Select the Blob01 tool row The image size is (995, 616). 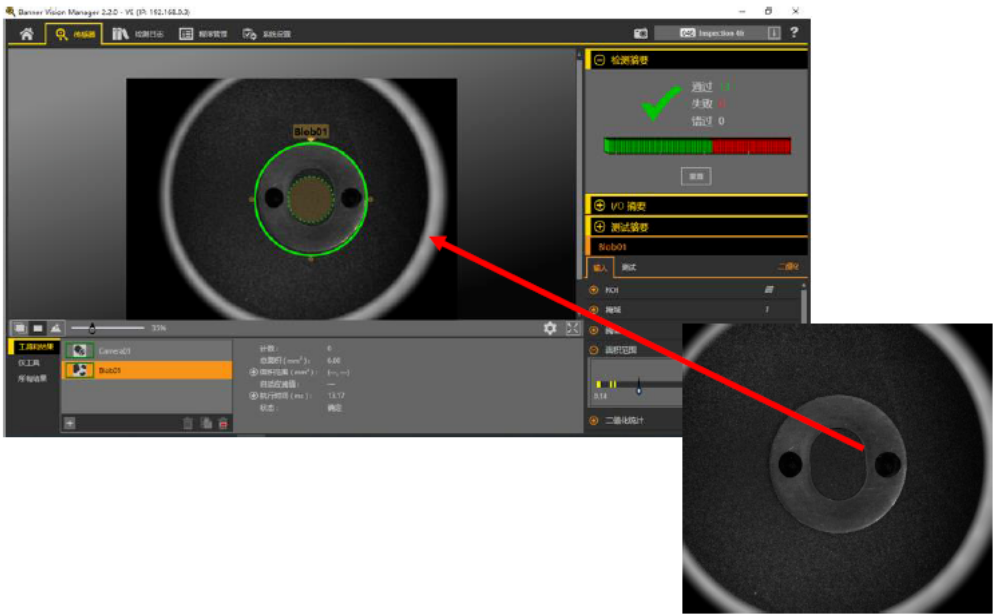(147, 370)
